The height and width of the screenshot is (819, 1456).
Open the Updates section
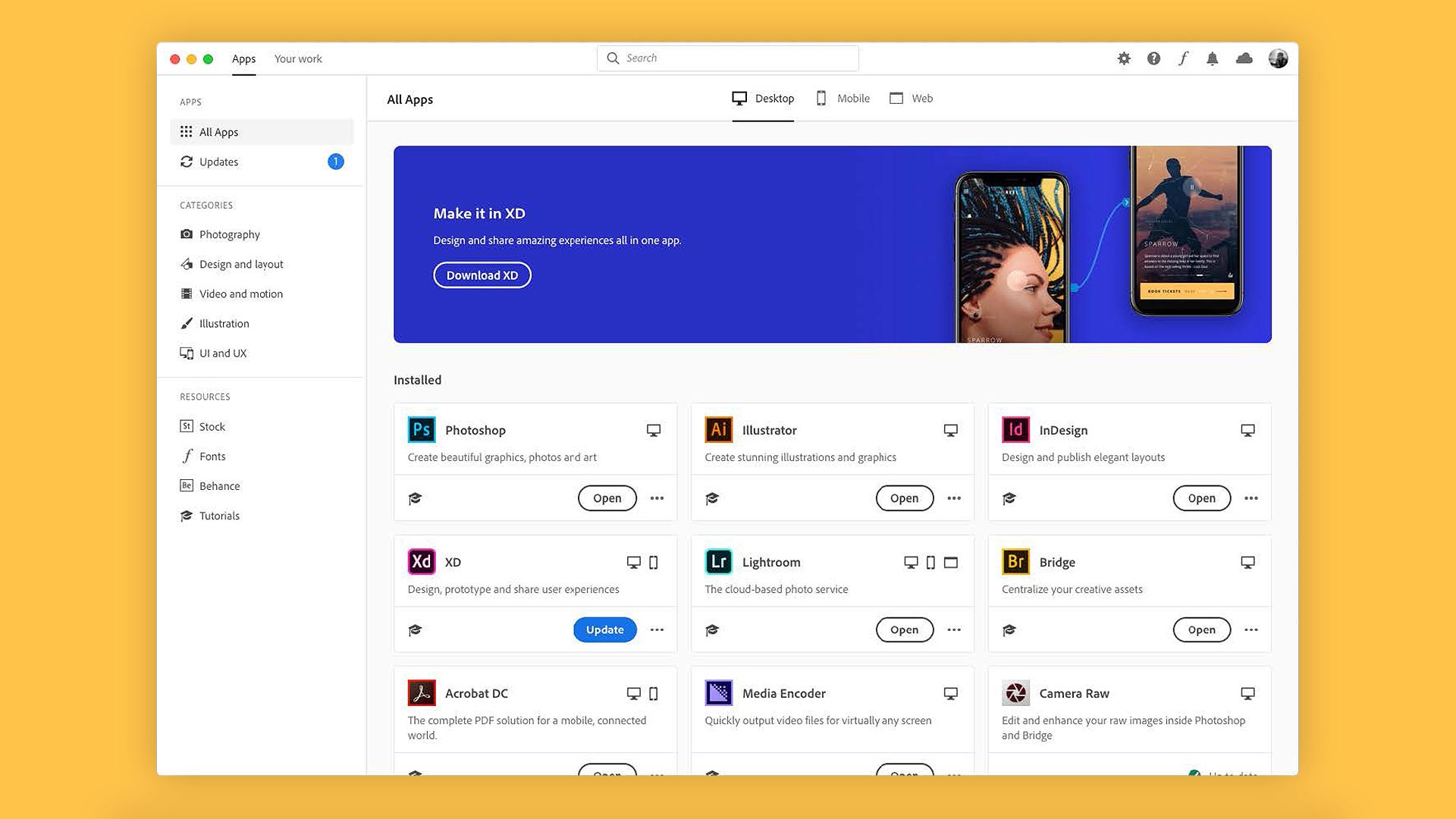coord(218,161)
